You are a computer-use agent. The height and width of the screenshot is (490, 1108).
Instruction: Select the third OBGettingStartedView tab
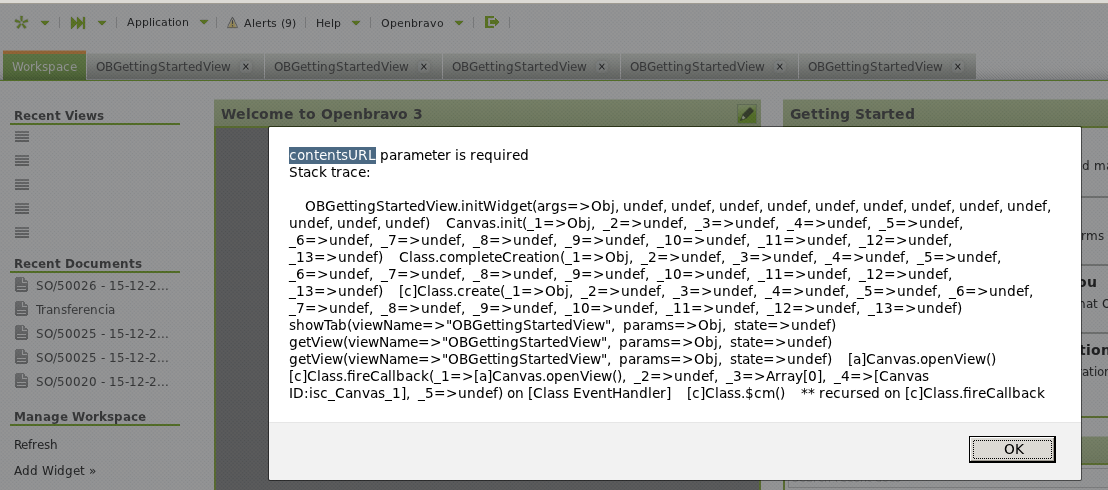pyautogui.click(x=519, y=66)
